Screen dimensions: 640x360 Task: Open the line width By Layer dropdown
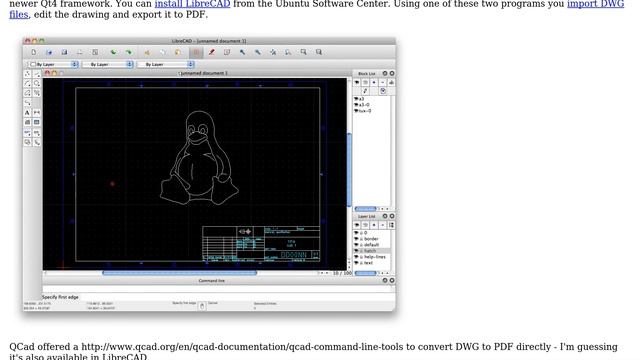click(108, 64)
